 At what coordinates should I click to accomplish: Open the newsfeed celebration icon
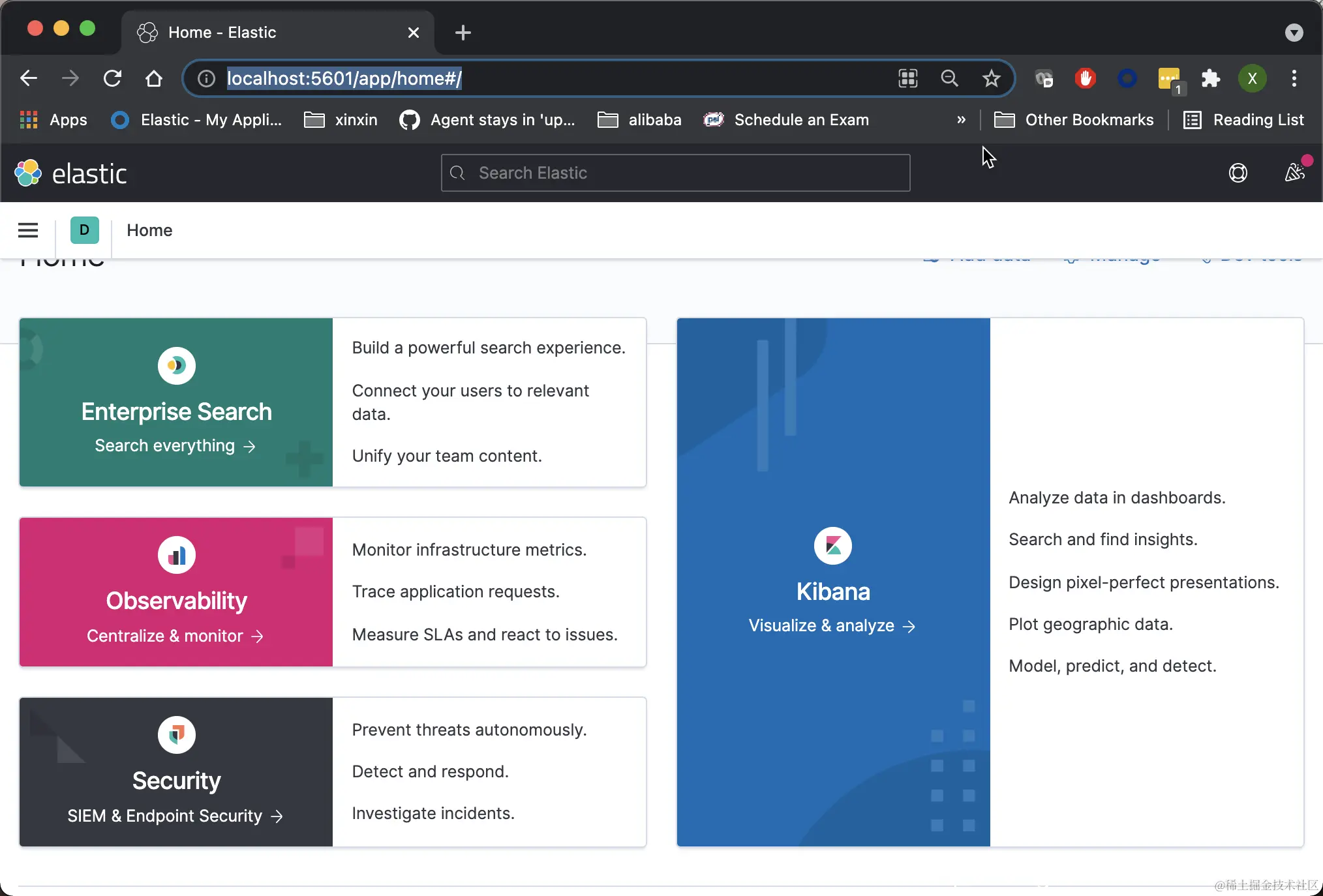pyautogui.click(x=1294, y=173)
